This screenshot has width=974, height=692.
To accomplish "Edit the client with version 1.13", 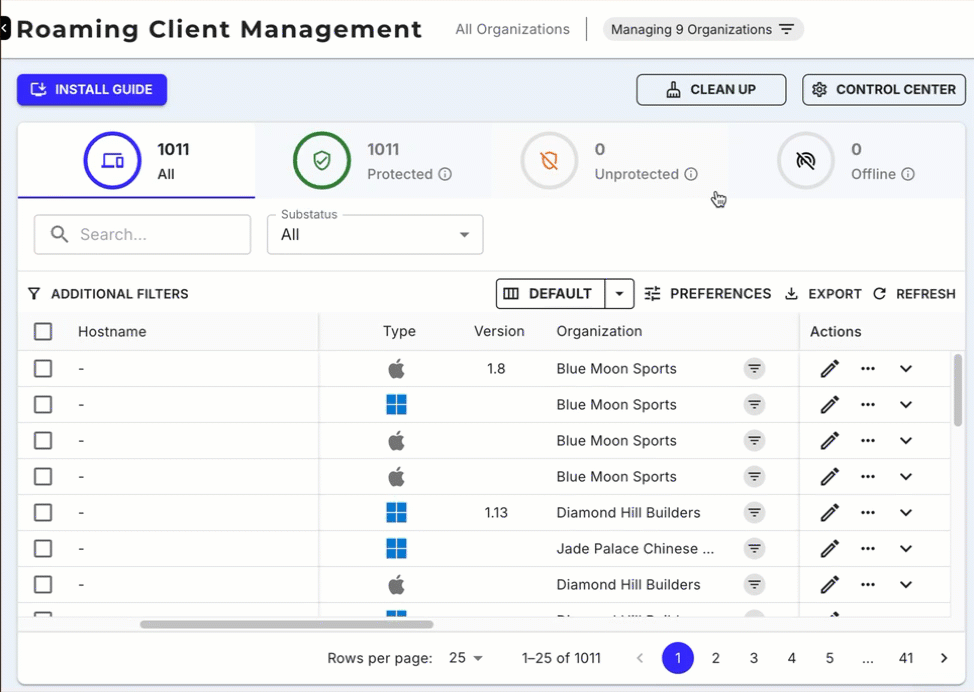I will (x=829, y=513).
